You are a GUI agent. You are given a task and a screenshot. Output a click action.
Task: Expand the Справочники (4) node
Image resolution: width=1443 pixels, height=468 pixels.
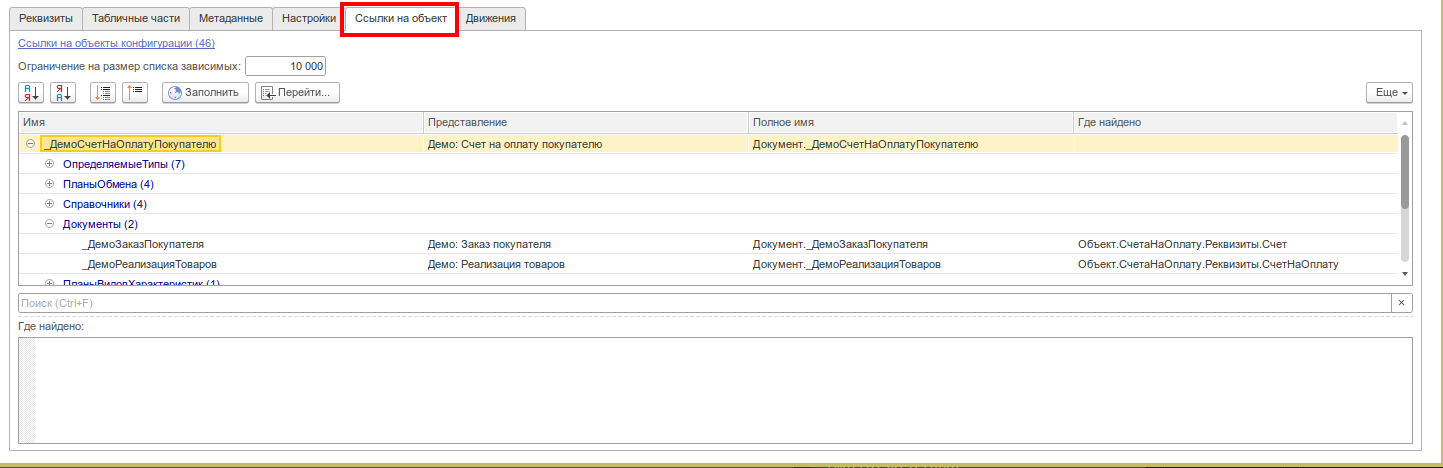[x=49, y=204]
